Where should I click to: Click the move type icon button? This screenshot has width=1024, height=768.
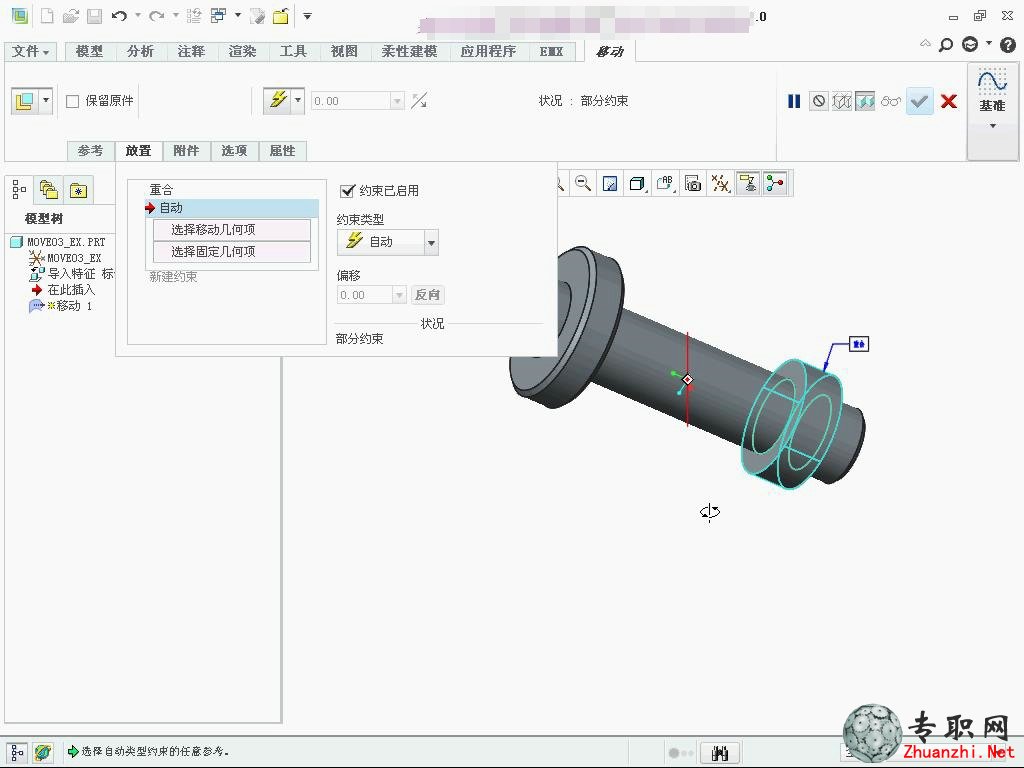point(25,101)
